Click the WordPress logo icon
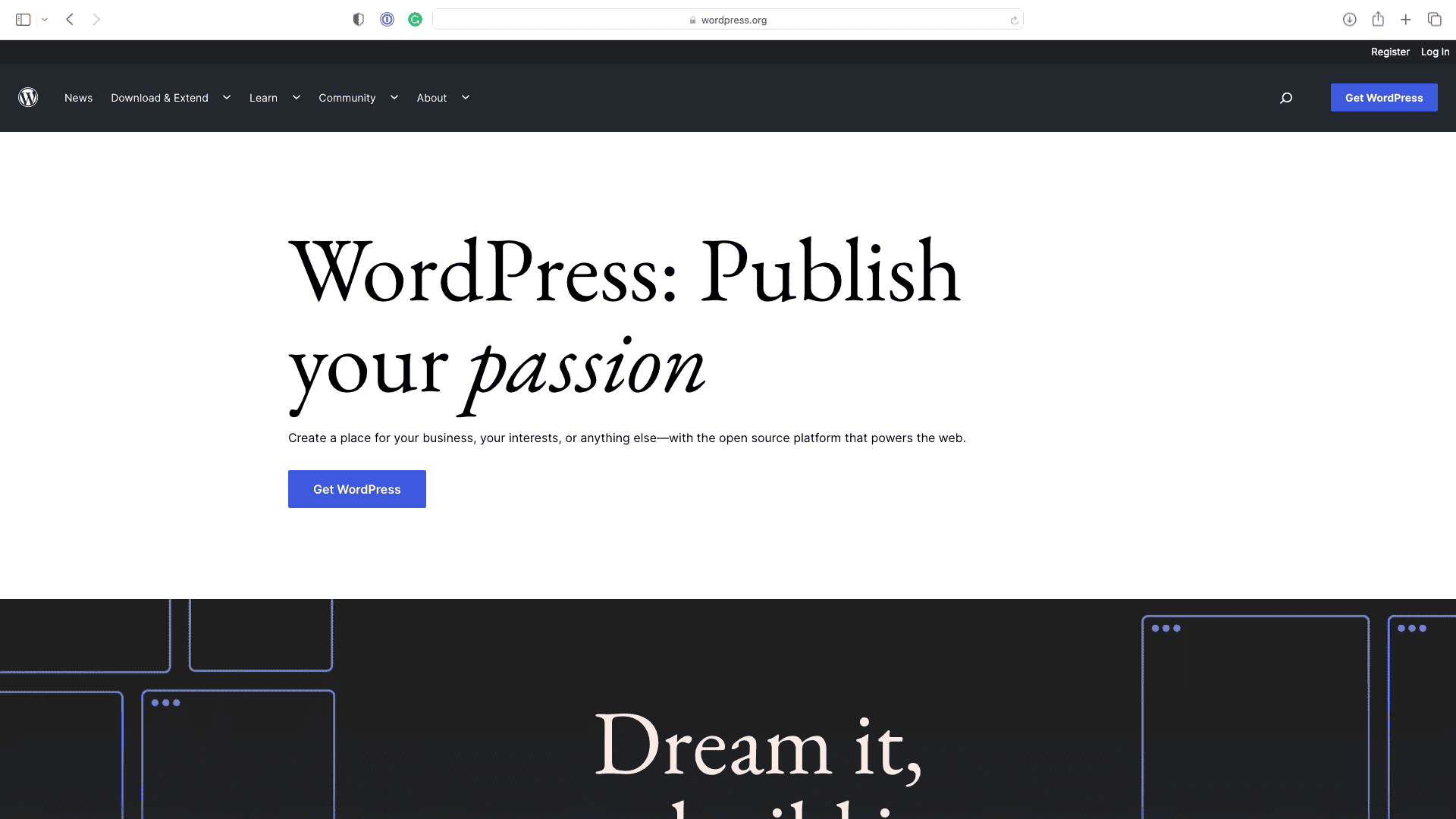 click(28, 97)
